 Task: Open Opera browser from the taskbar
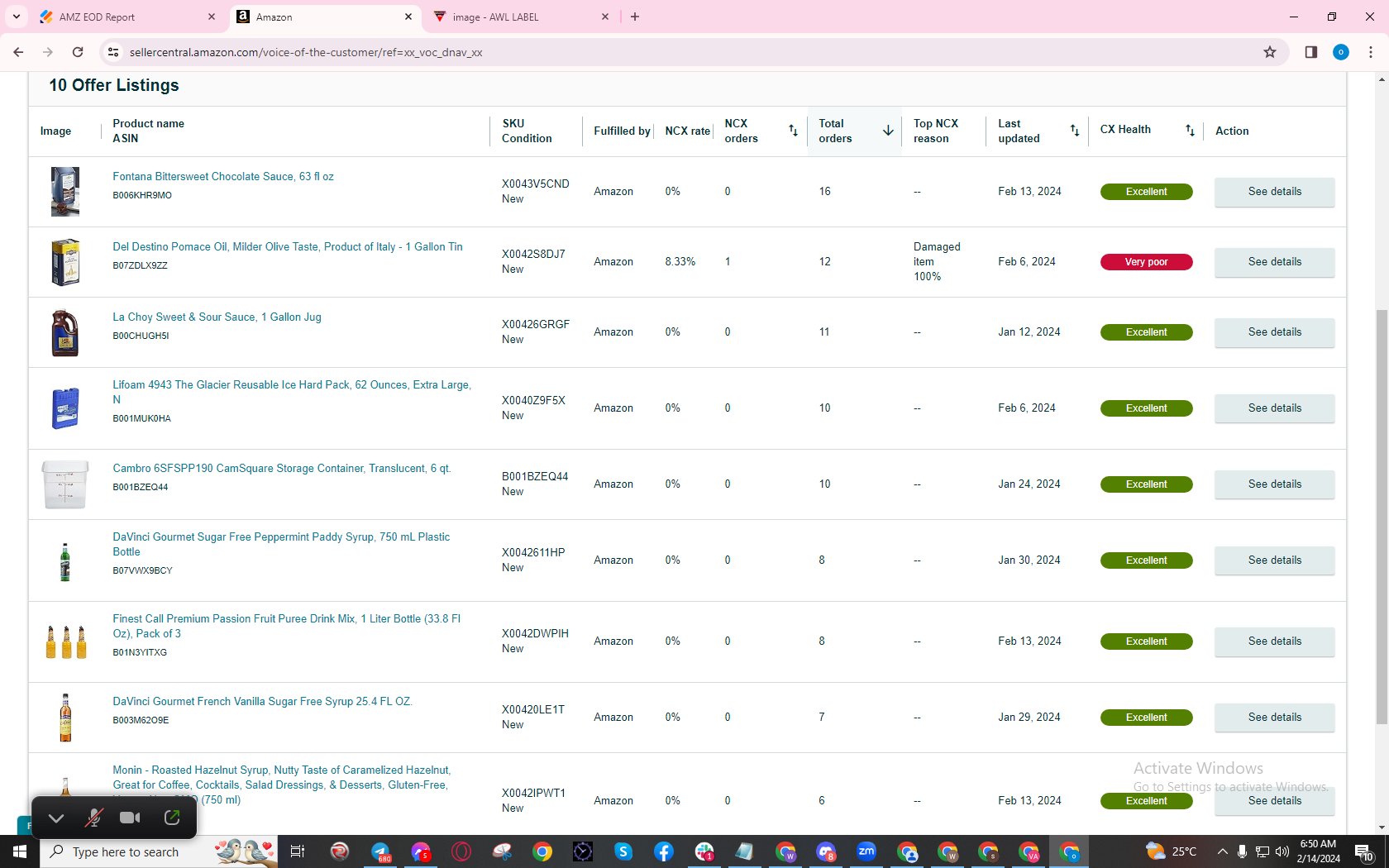[461, 851]
